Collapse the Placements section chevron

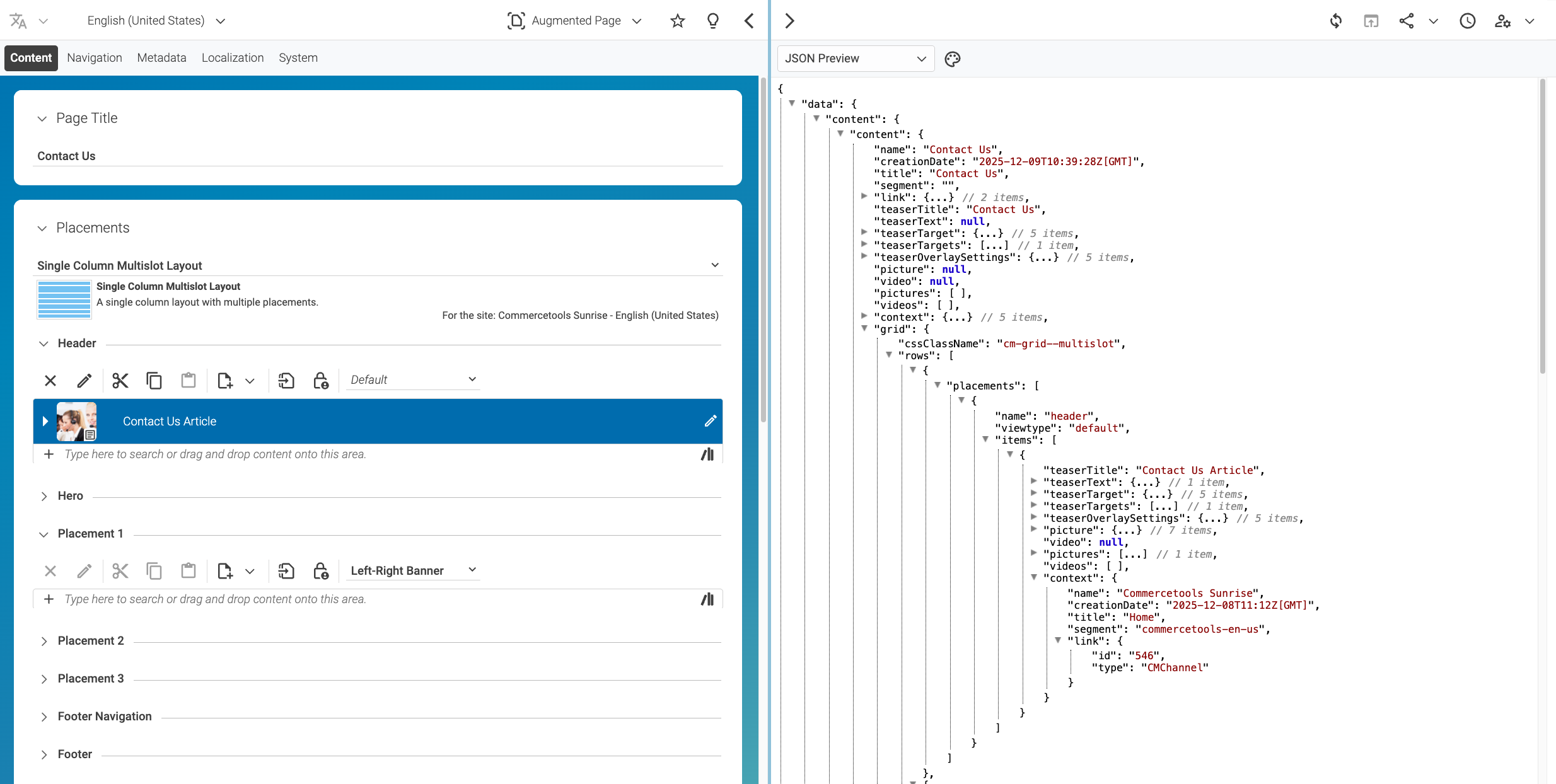[42, 228]
